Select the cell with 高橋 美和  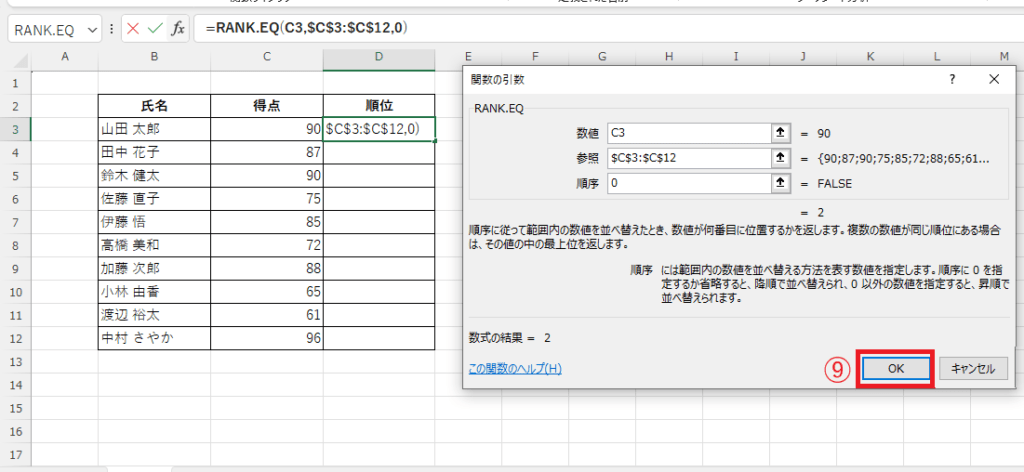point(154,245)
